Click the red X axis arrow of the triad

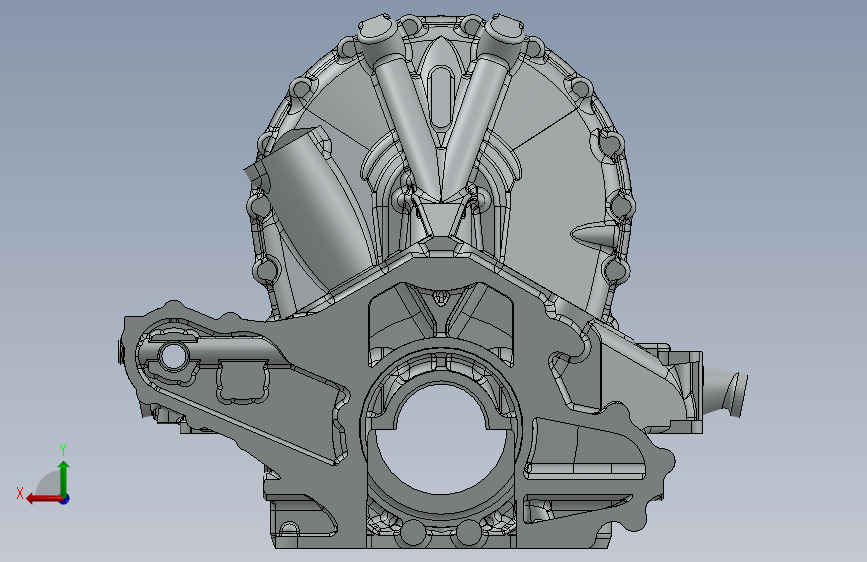(44, 499)
